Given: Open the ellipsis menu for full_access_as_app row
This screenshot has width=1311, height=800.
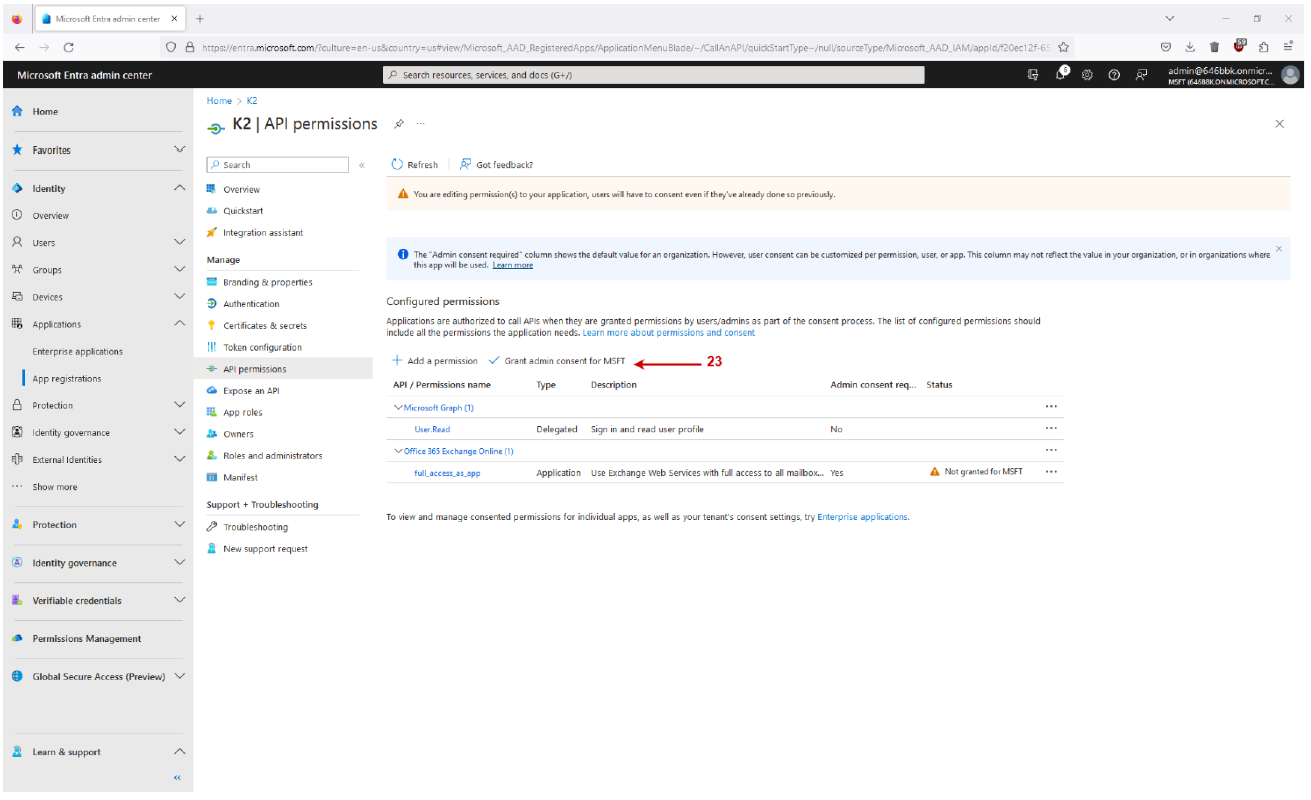Looking at the screenshot, I should coord(1050,472).
